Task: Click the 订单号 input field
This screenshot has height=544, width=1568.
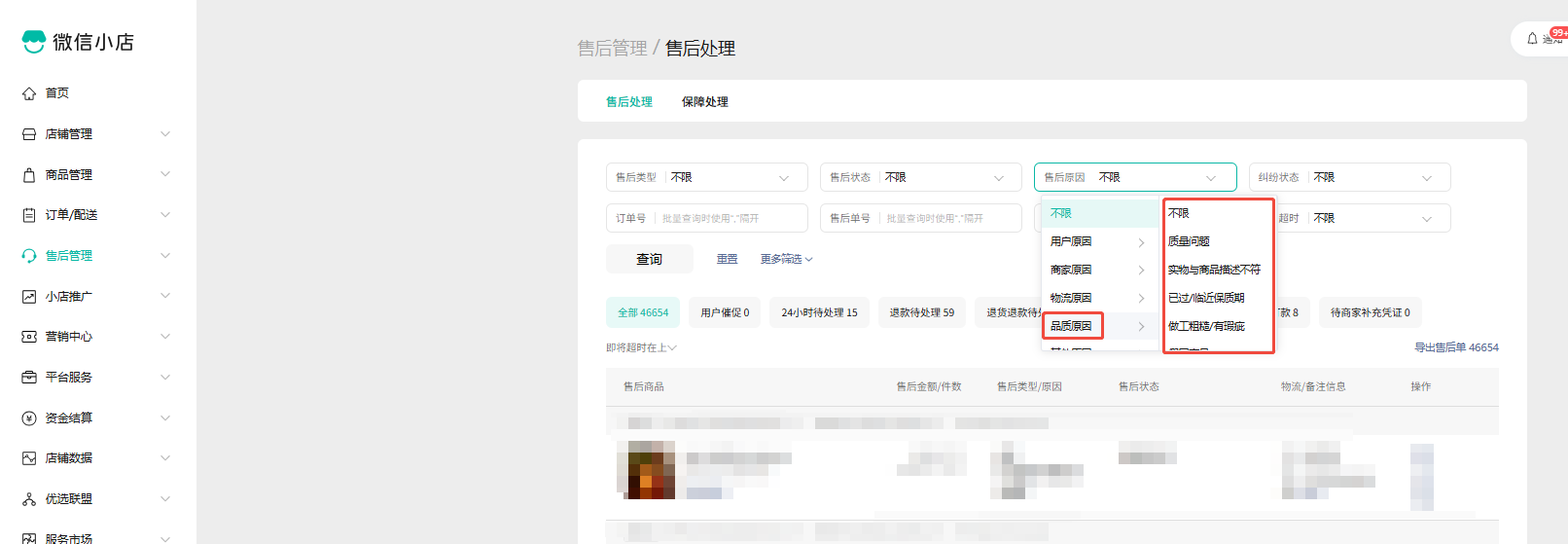Action: 730,218
